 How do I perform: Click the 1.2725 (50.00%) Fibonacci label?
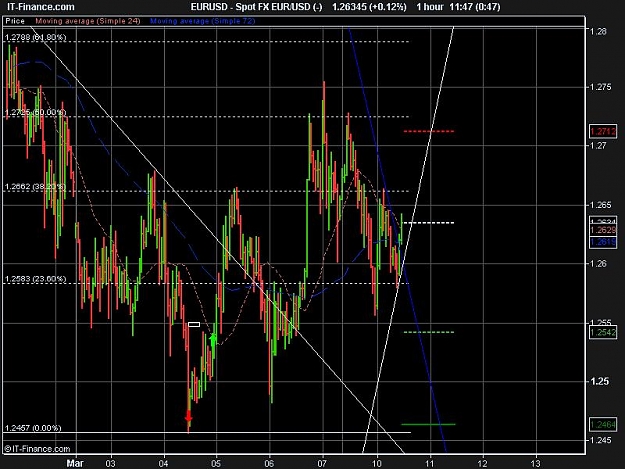[x=35, y=112]
